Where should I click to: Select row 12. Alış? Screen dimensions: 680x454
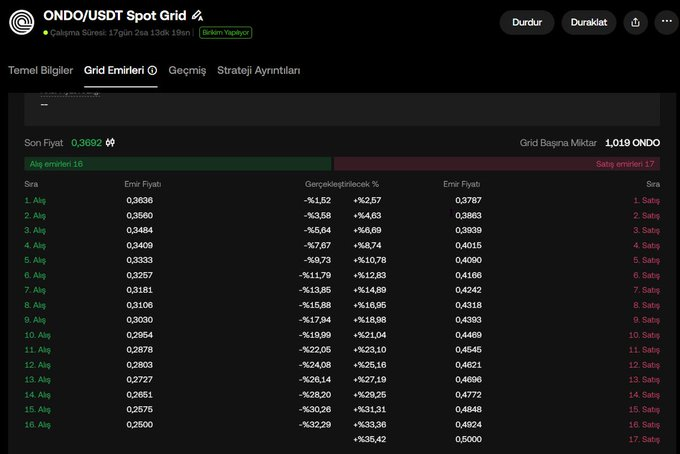tap(37, 365)
